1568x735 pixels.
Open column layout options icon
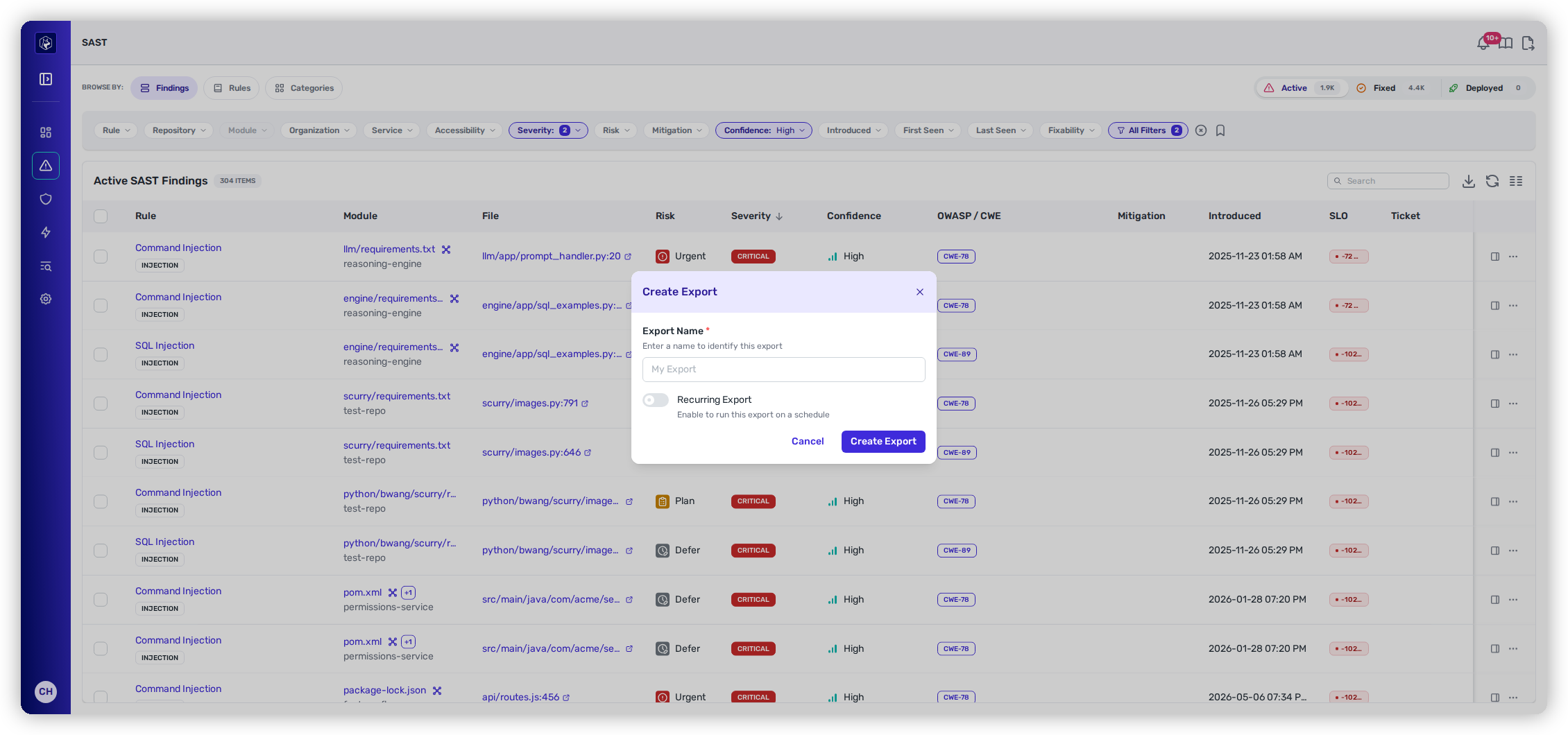click(1516, 181)
